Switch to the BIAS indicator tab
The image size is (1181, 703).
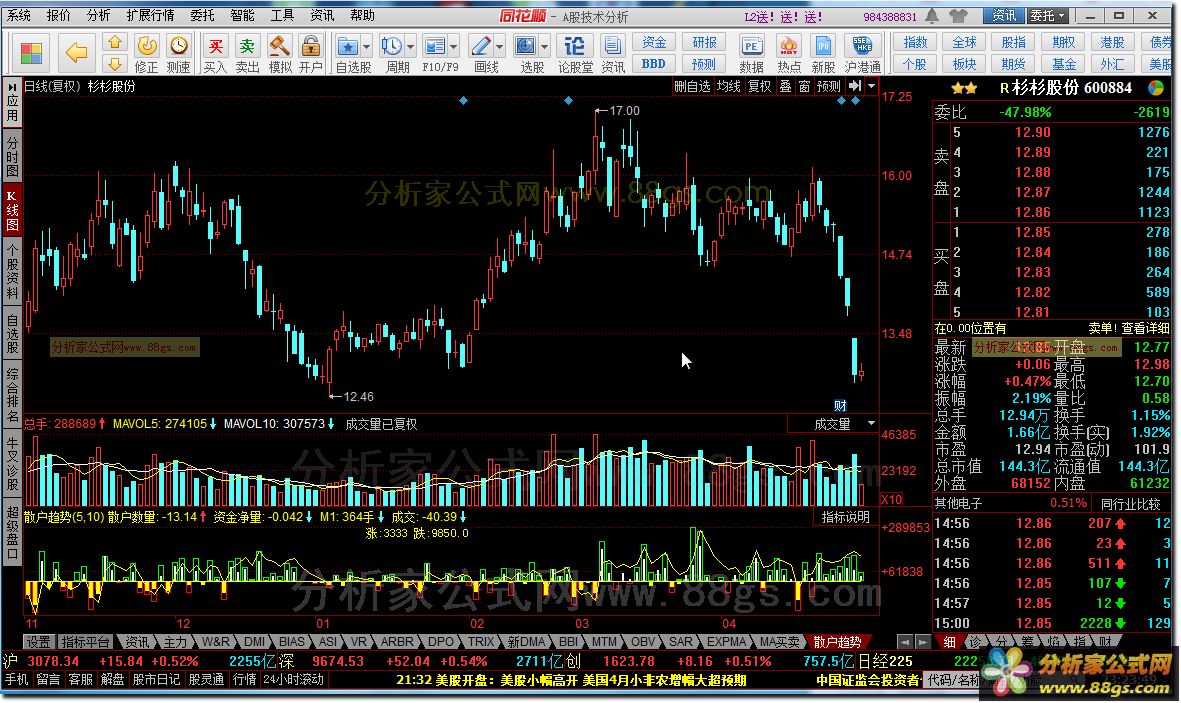tap(291, 641)
